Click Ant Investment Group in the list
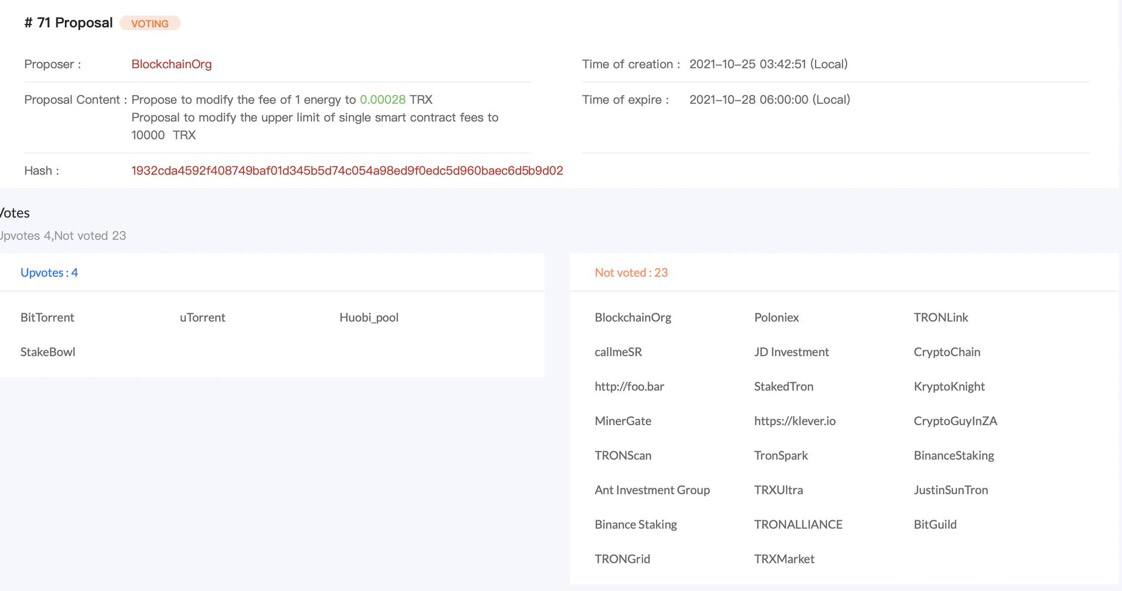The height and width of the screenshot is (591, 1122). [652, 490]
